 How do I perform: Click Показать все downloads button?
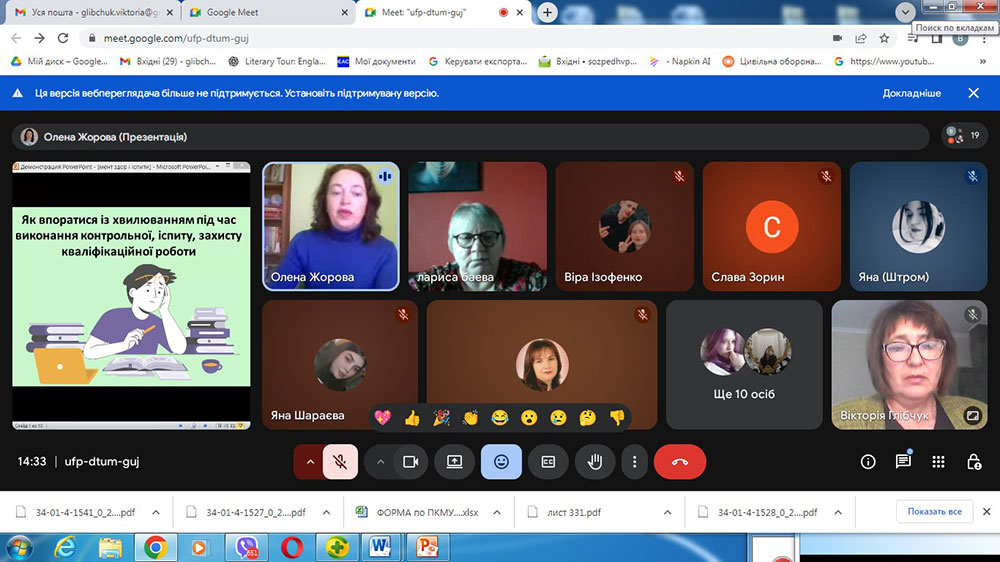934,512
